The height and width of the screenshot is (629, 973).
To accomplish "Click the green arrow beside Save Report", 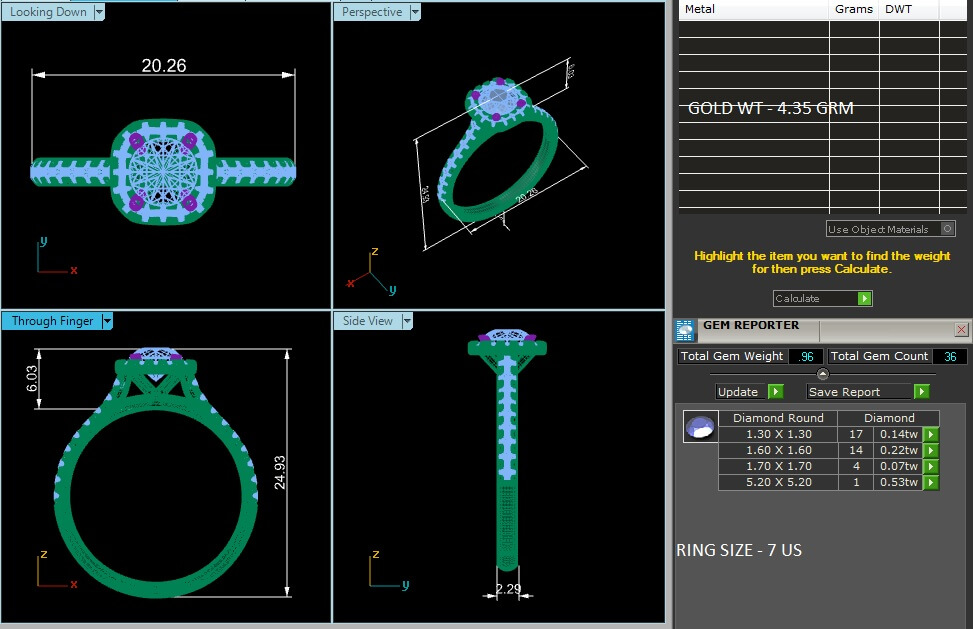I will click(x=921, y=392).
